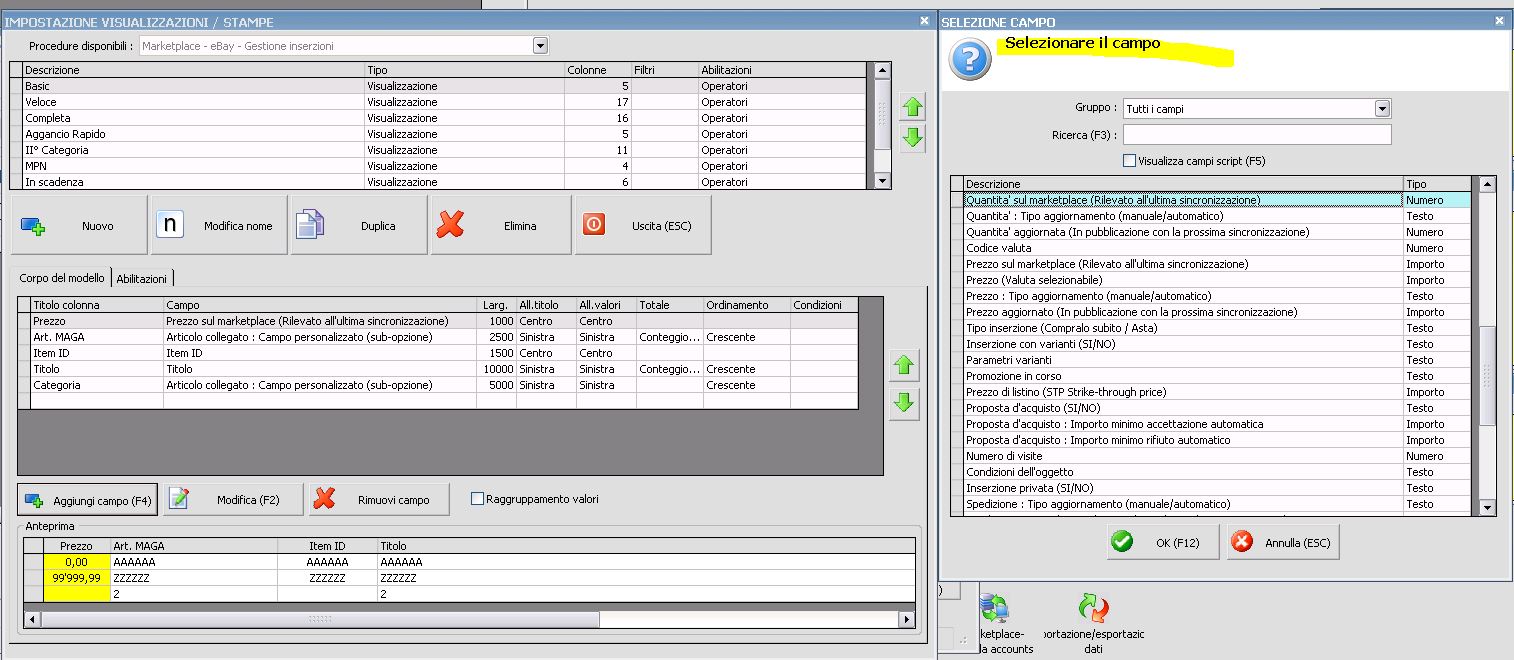
Task: Enable Raggruppamento valori checkbox
Action: 477,499
